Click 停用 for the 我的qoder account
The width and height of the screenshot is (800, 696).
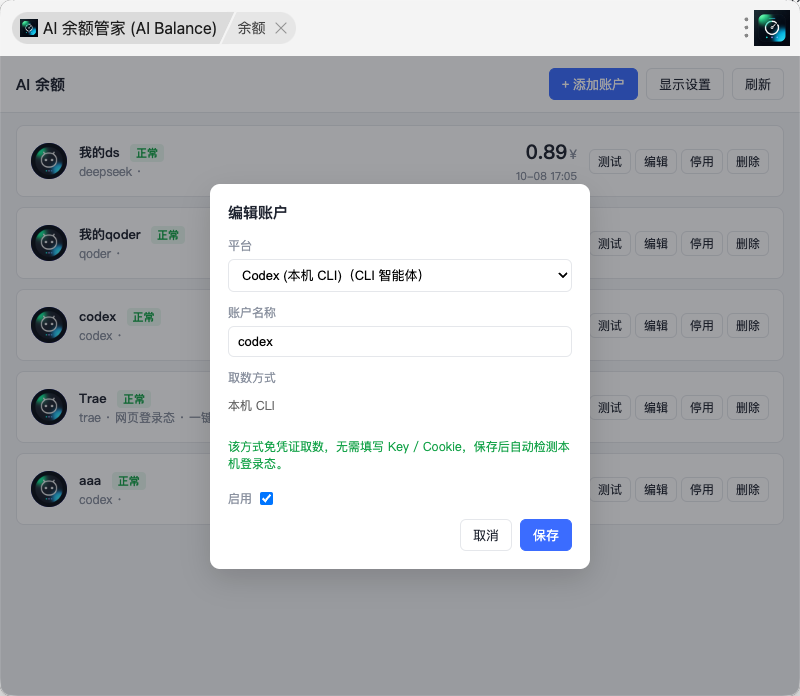point(702,244)
